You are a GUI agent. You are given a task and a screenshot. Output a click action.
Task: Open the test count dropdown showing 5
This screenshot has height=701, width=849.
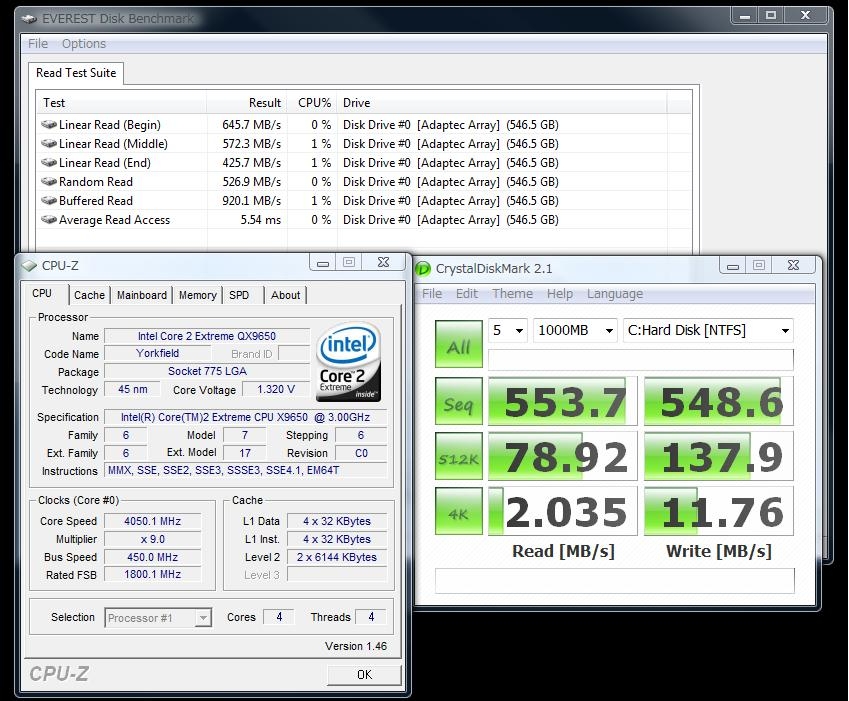pos(507,331)
